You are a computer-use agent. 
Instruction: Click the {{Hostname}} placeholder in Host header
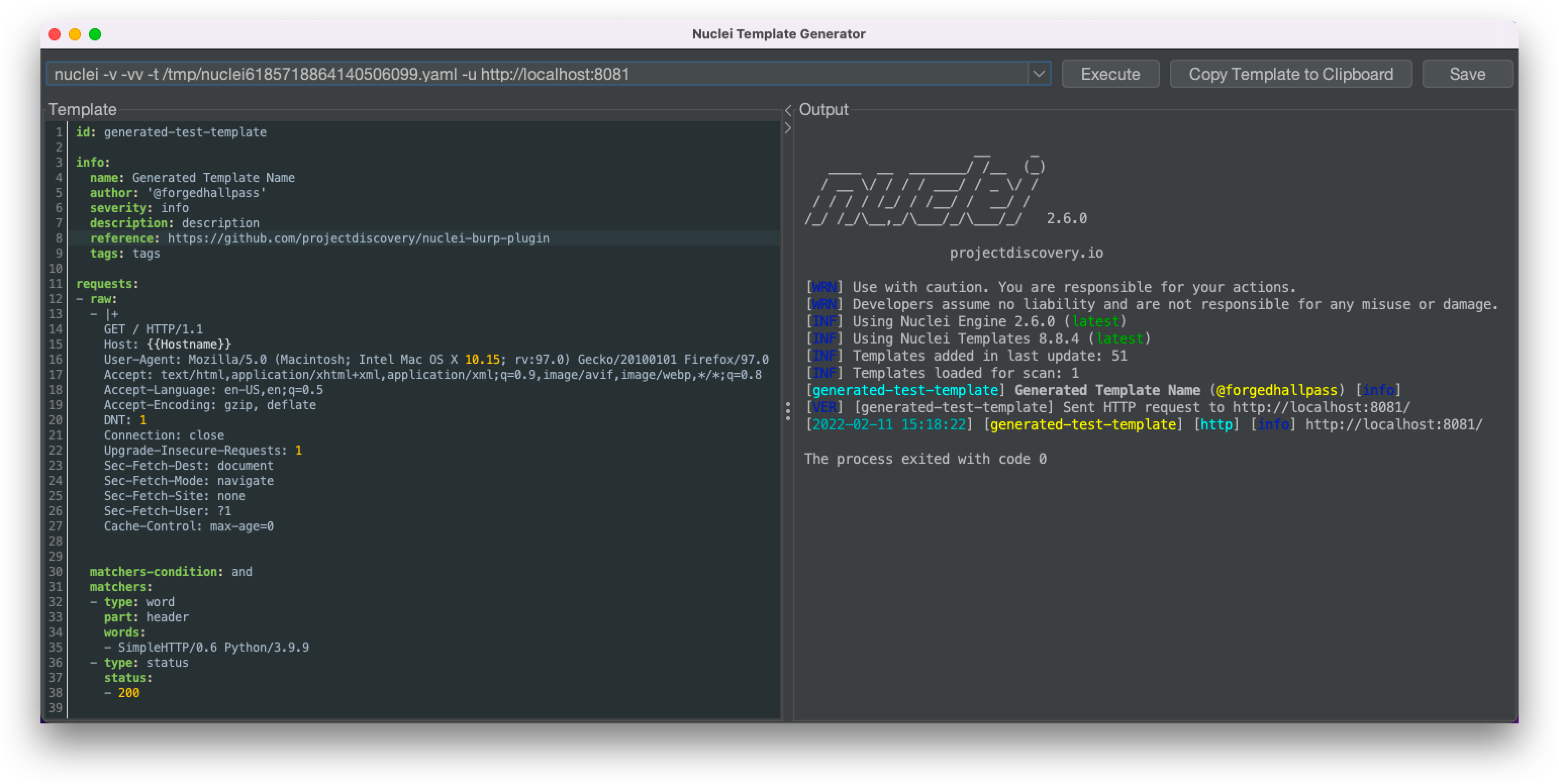(x=189, y=344)
